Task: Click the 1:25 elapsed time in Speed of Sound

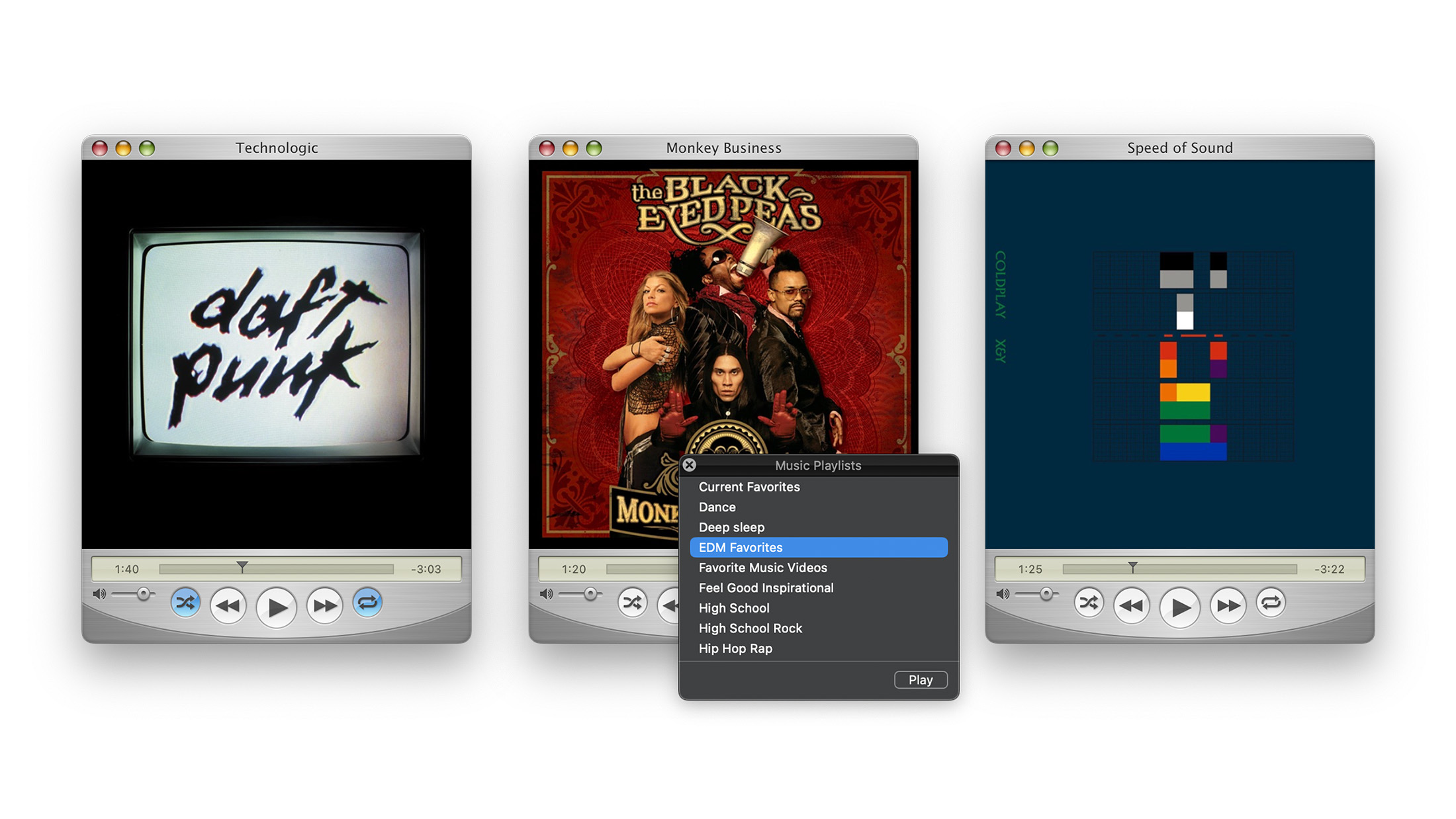Action: [x=1030, y=569]
